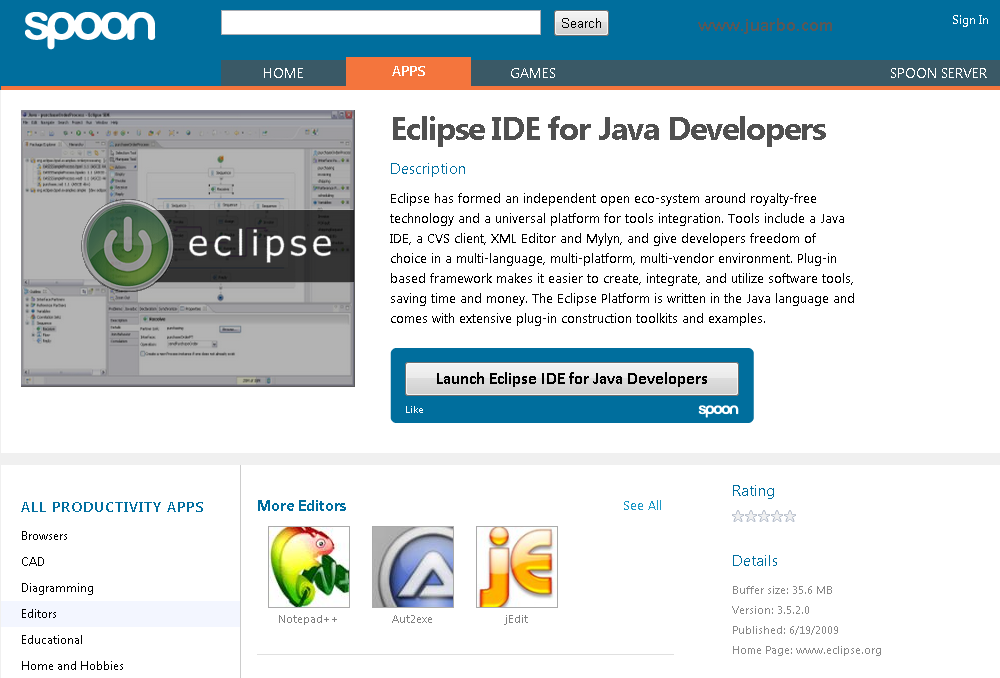This screenshot has width=1000, height=678.
Task: Select the Browsers category
Action: coord(44,536)
